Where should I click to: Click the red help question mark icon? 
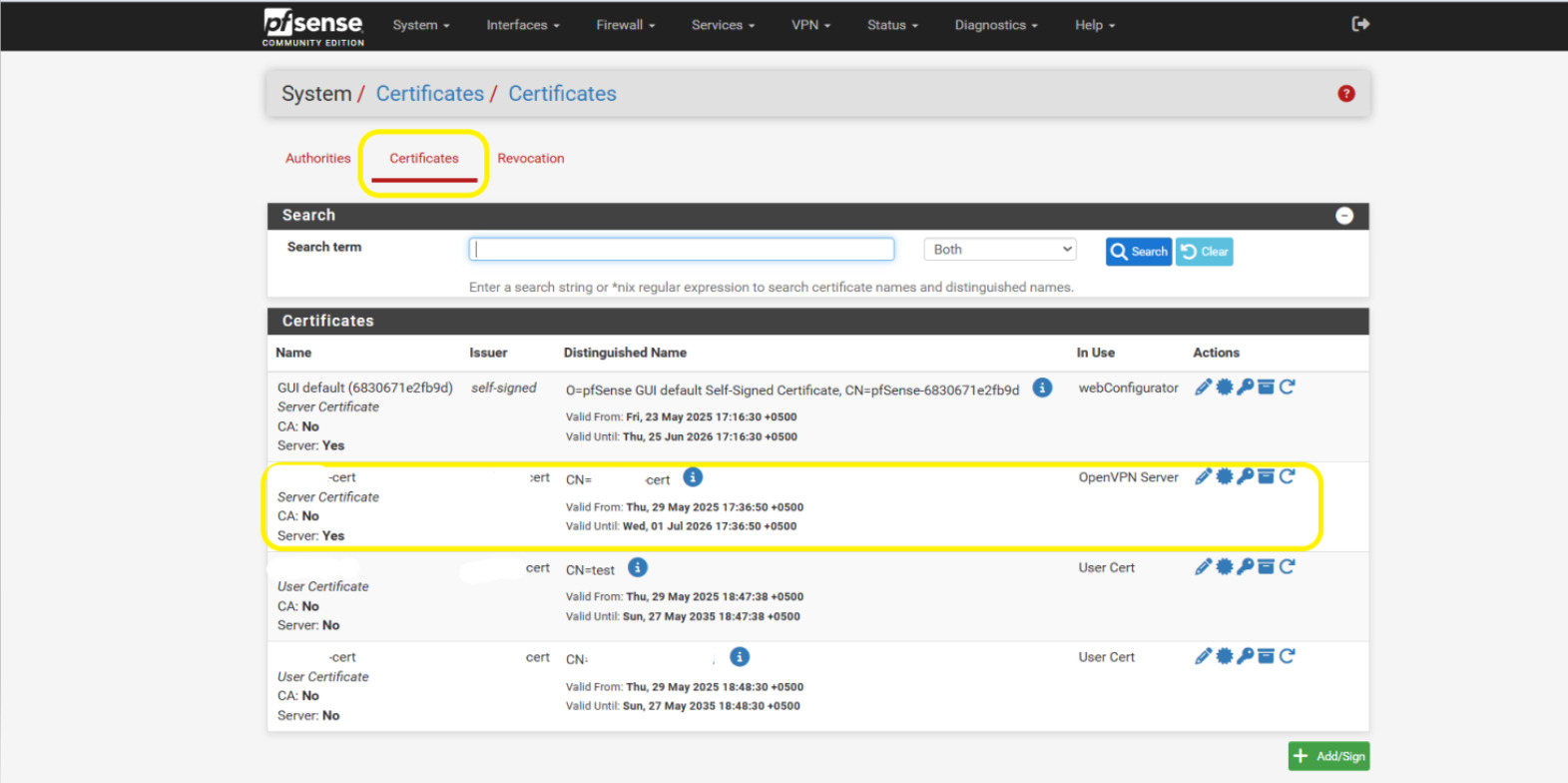pos(1345,94)
